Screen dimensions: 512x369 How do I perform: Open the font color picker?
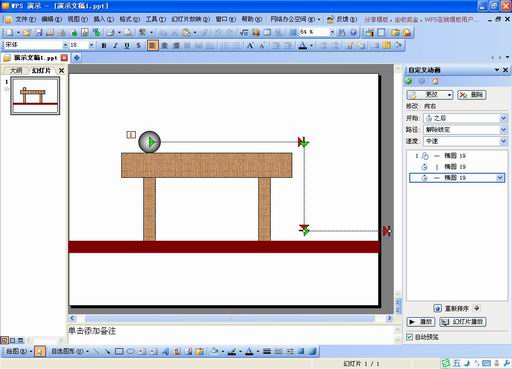(312, 45)
